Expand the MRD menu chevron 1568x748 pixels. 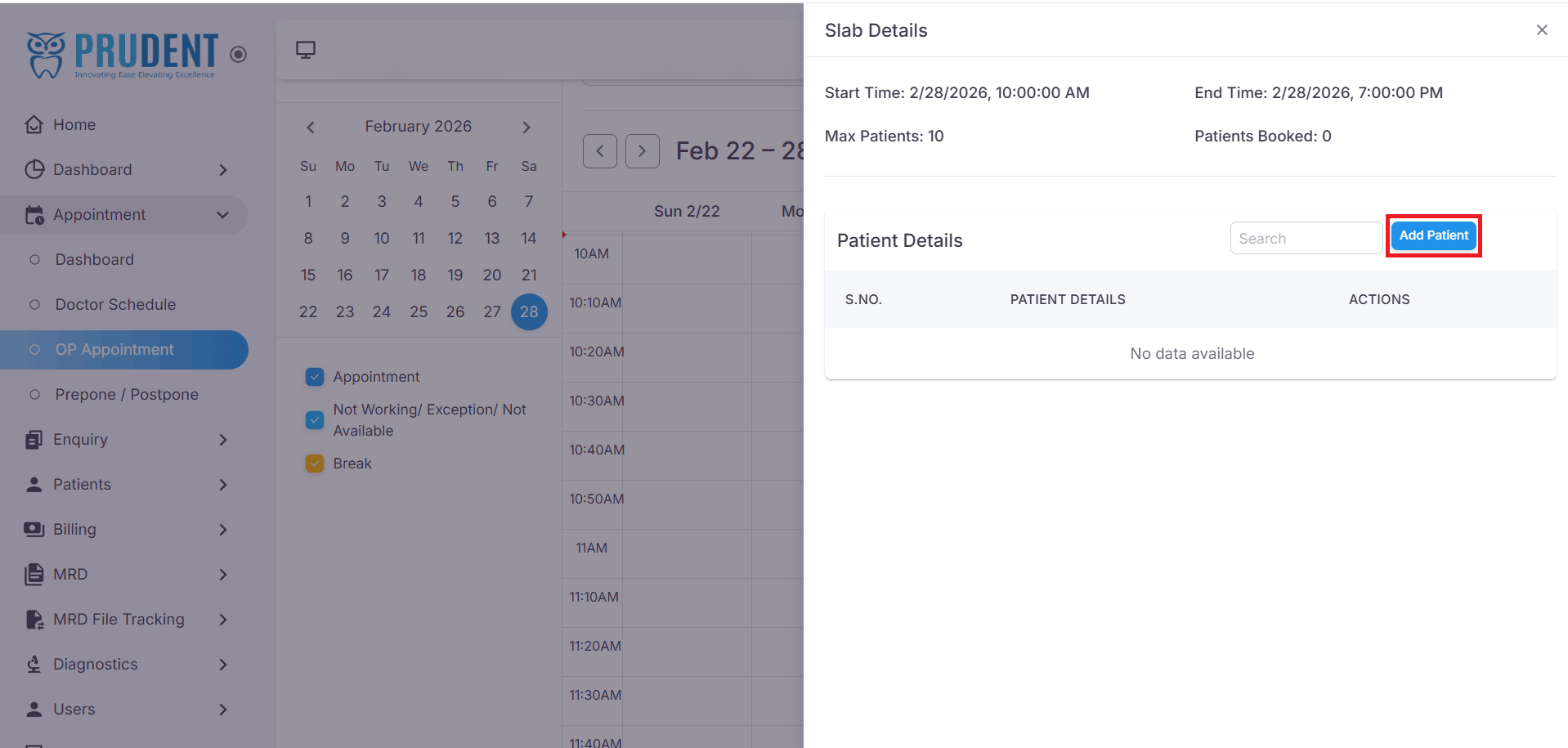point(223,575)
